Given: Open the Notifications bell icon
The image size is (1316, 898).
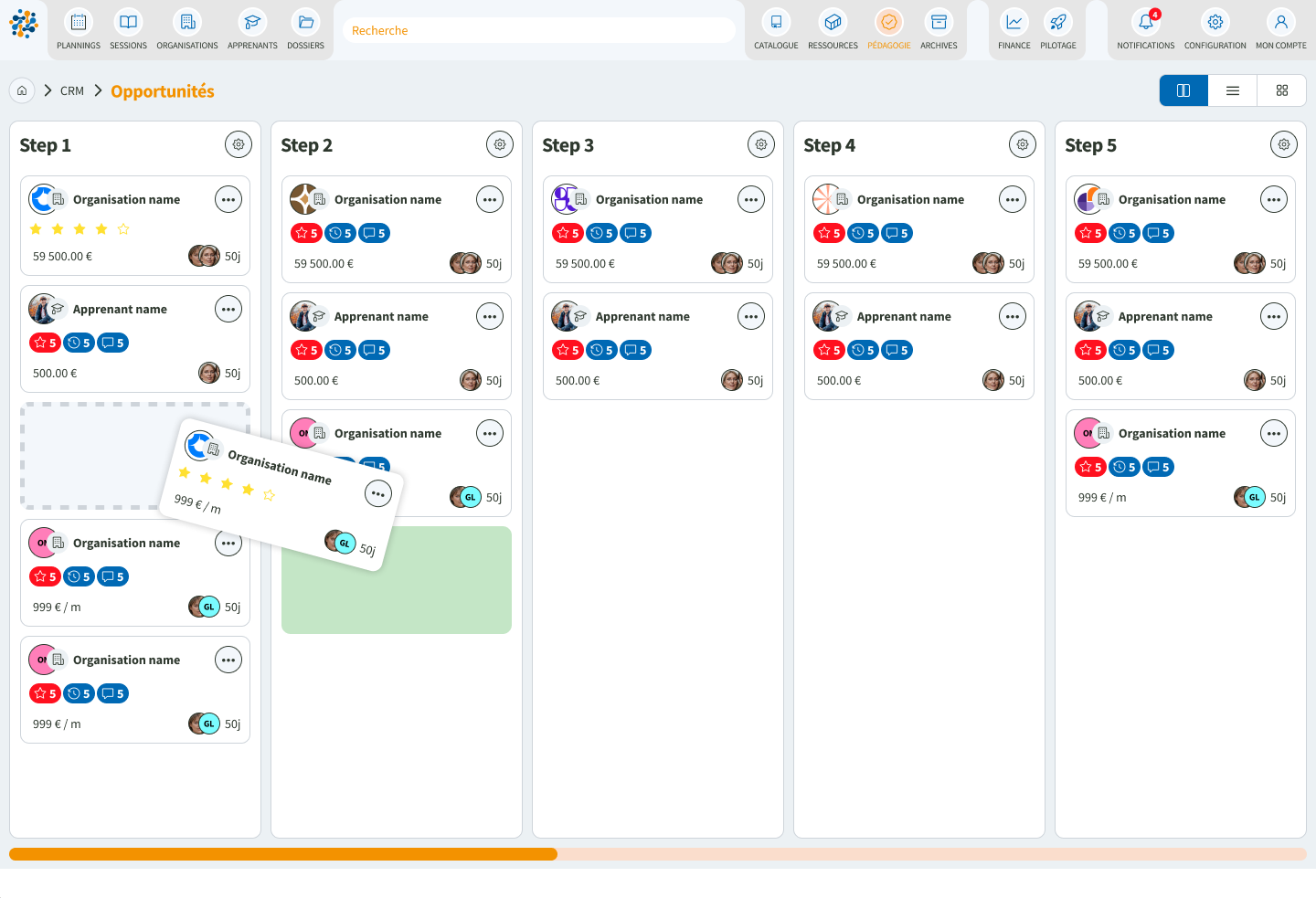Looking at the screenshot, I should click(x=1145, y=22).
